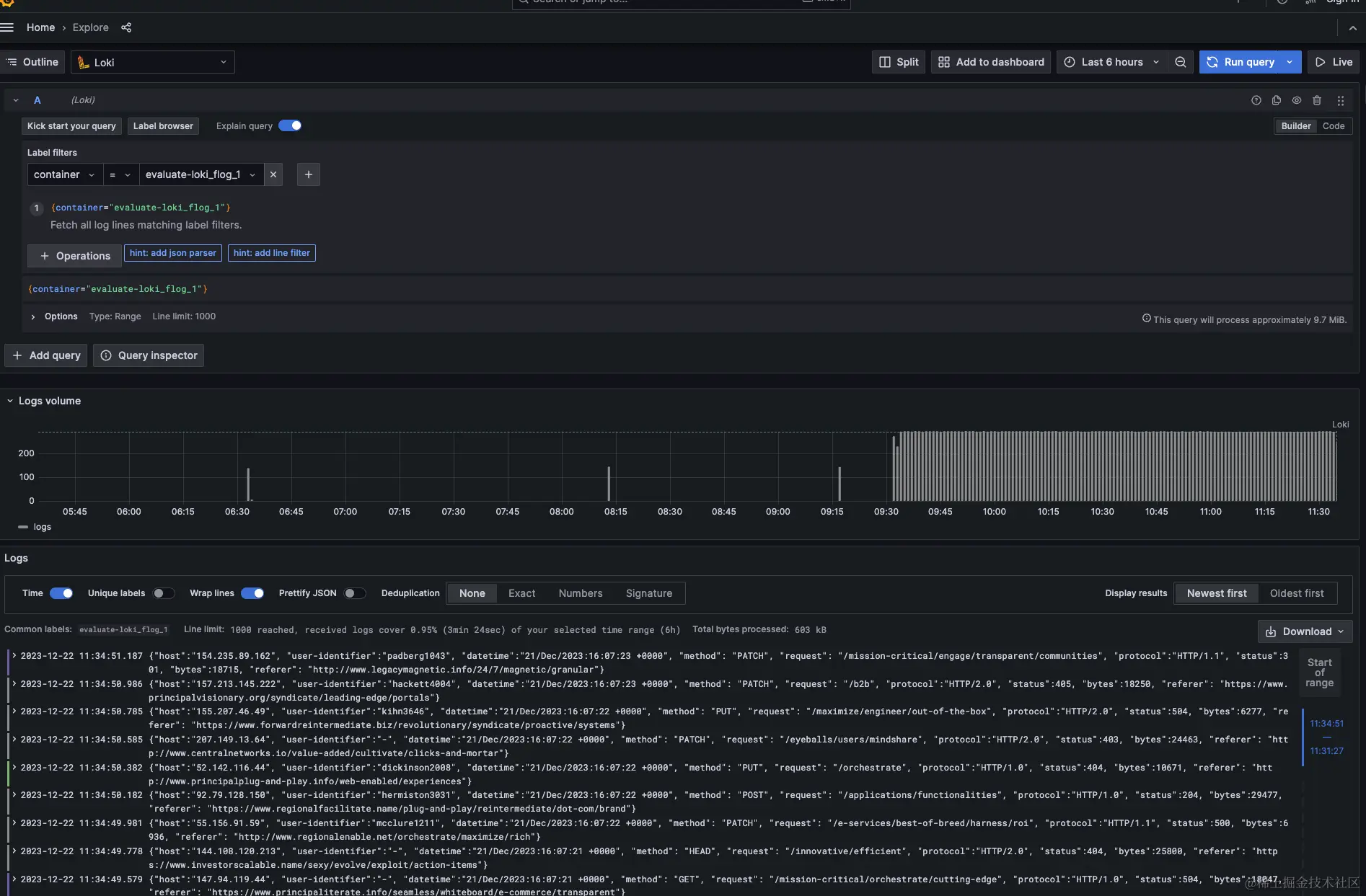Remove the container label filter
Screen dimensions: 1366x896
[x=273, y=174]
